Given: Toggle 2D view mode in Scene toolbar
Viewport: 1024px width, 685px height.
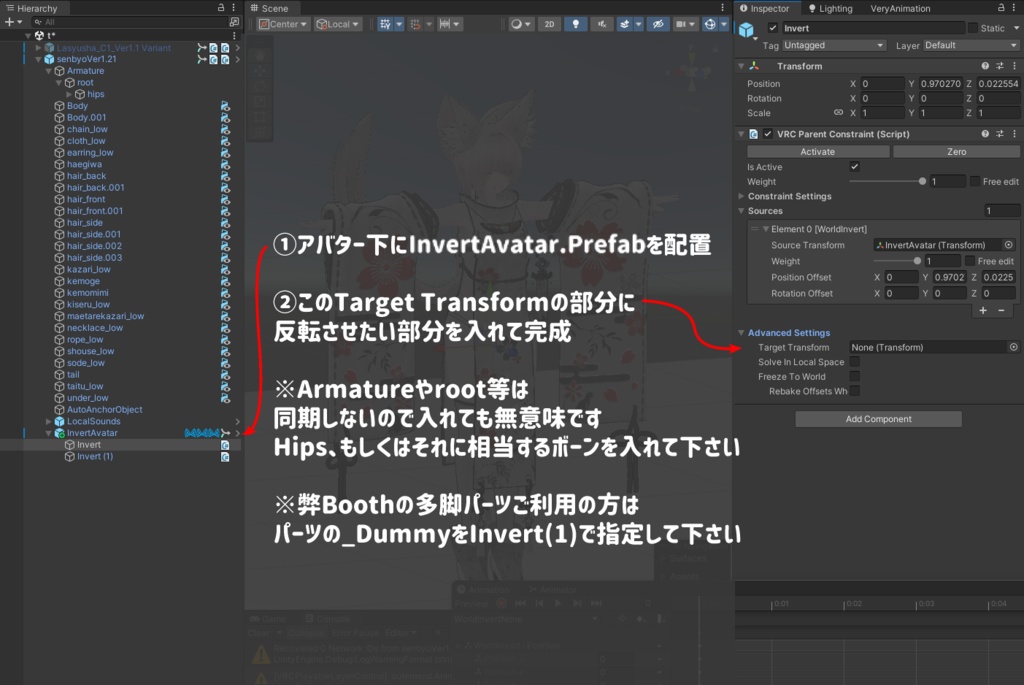Looking at the screenshot, I should point(548,25).
